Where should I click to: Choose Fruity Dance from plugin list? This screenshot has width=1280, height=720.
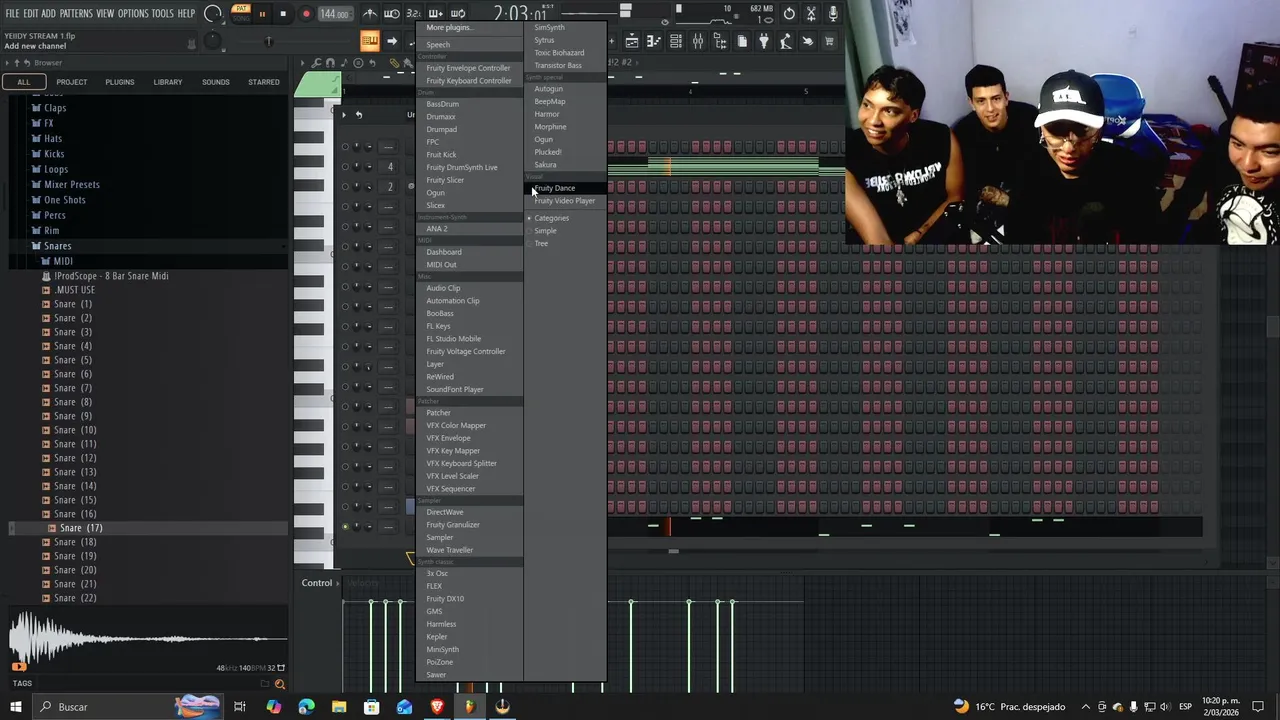point(555,188)
